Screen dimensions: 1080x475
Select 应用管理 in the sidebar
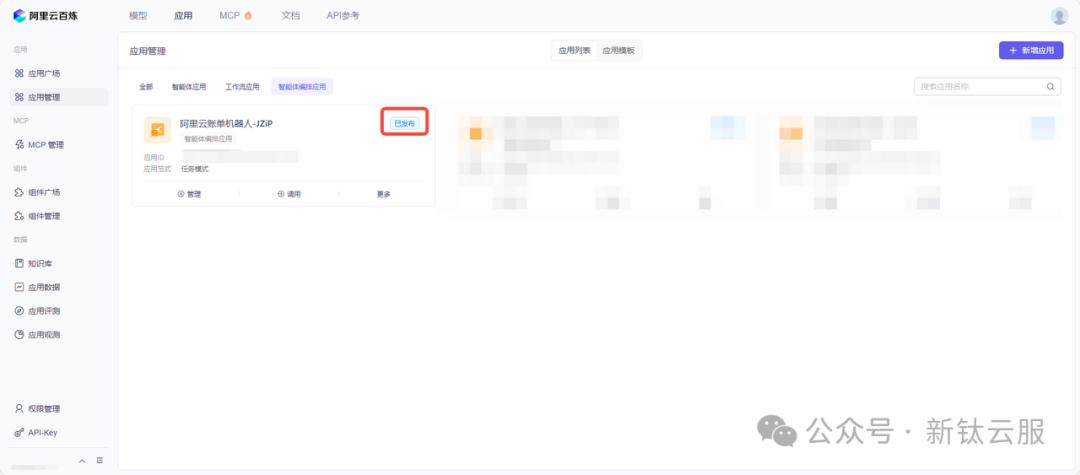(58, 97)
